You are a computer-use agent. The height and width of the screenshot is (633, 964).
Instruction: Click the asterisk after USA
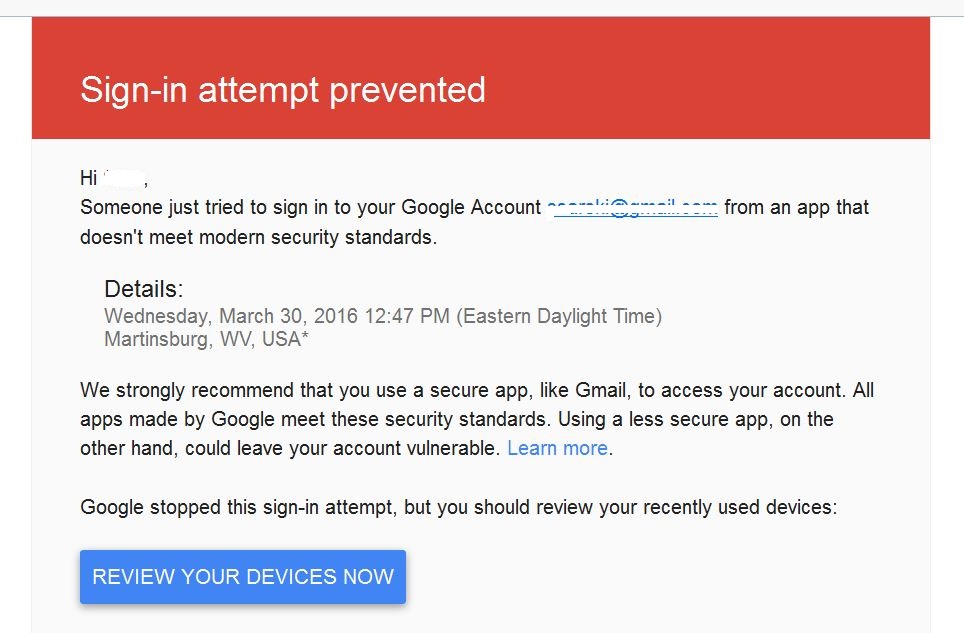[305, 336]
